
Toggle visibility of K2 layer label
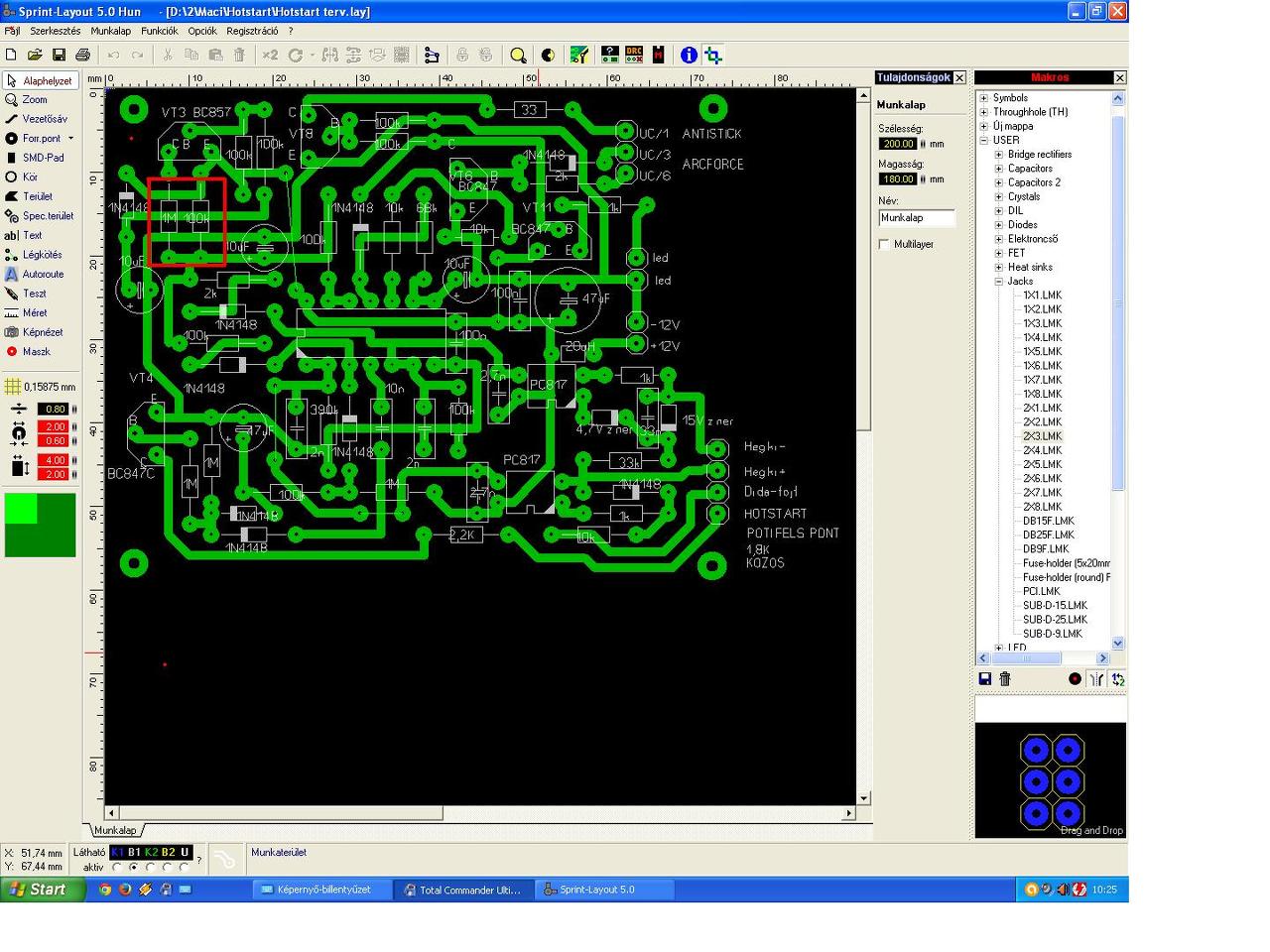[x=151, y=852]
